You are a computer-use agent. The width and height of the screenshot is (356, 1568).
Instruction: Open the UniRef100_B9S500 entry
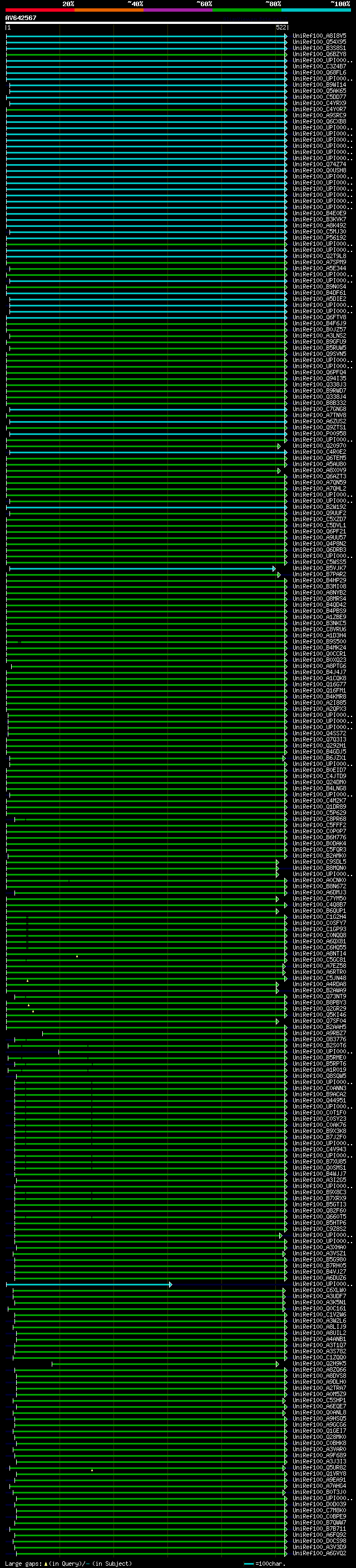pos(319,641)
